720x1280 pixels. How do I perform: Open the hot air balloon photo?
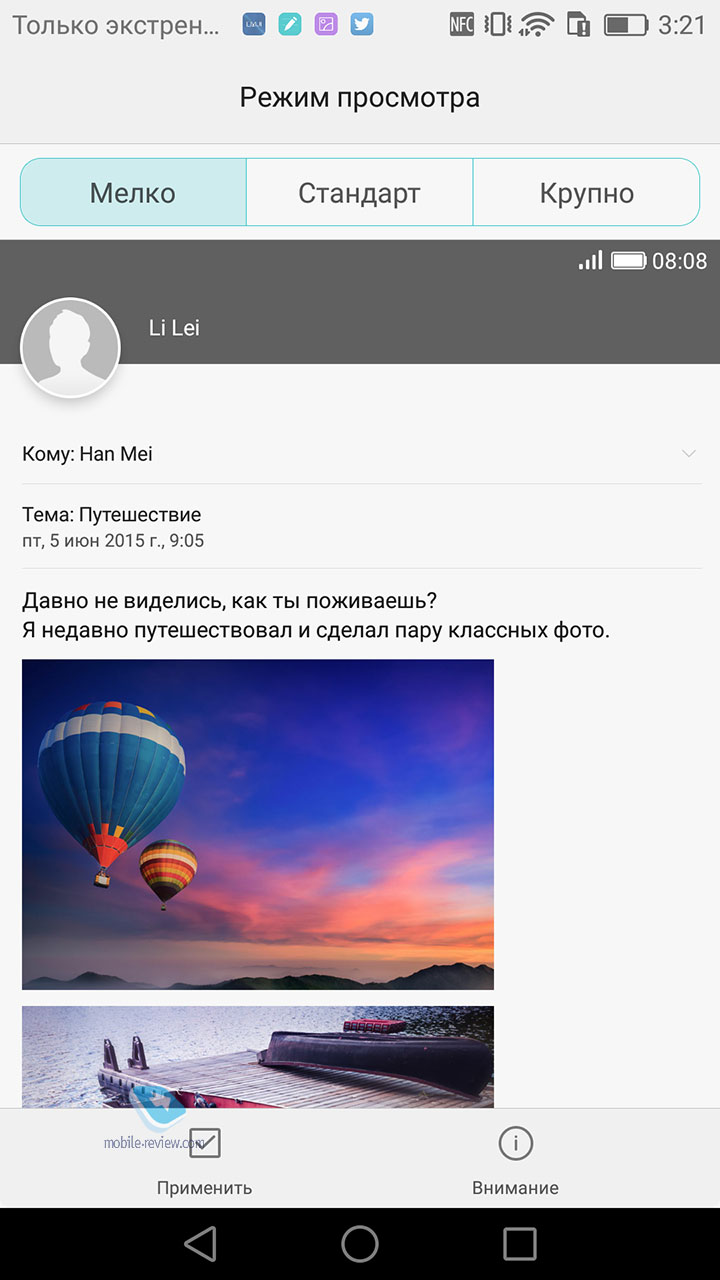pyautogui.click(x=258, y=824)
